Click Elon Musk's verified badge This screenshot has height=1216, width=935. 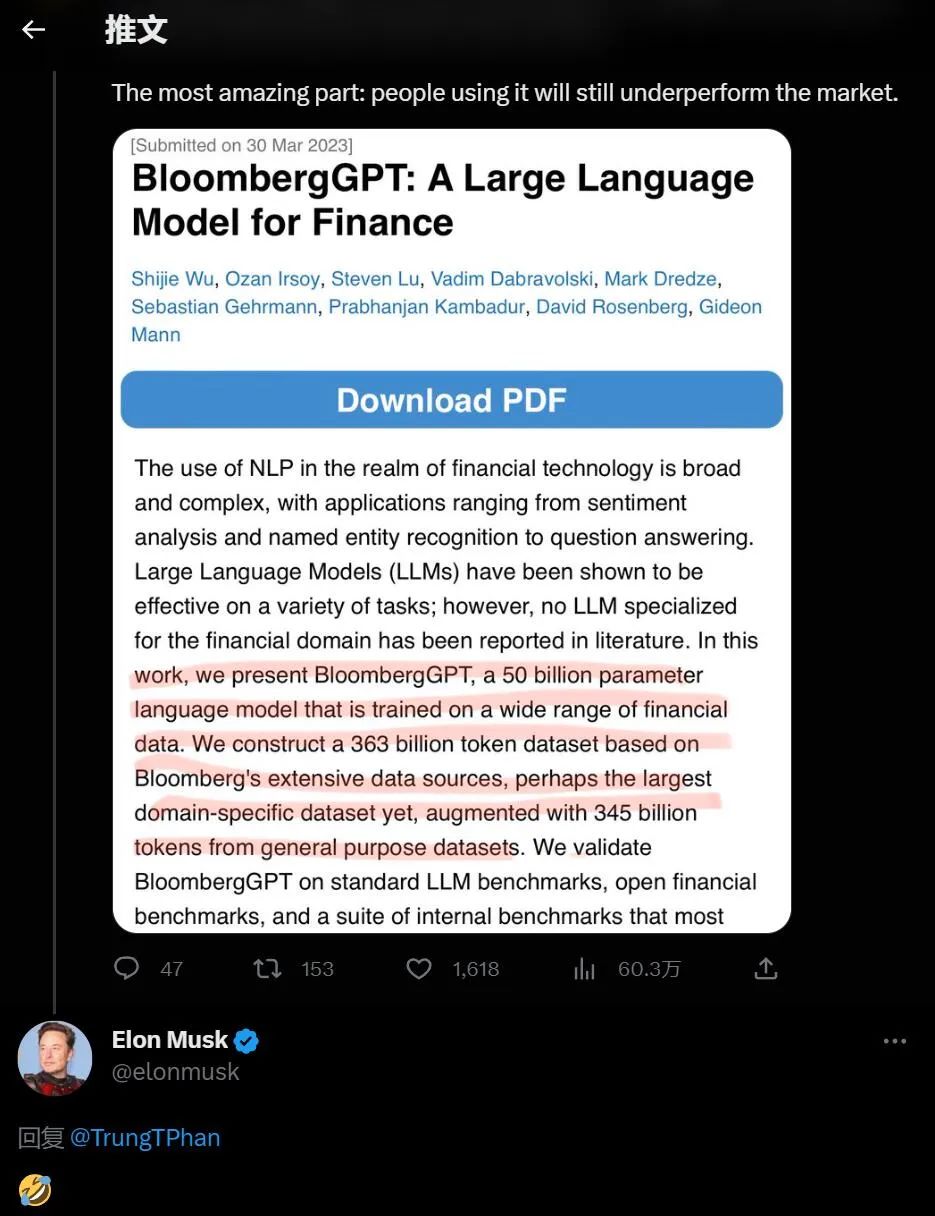pos(247,1041)
